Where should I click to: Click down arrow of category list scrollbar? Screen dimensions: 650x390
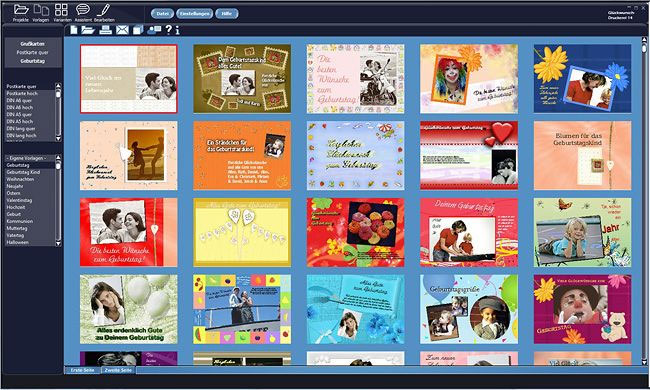pos(58,243)
